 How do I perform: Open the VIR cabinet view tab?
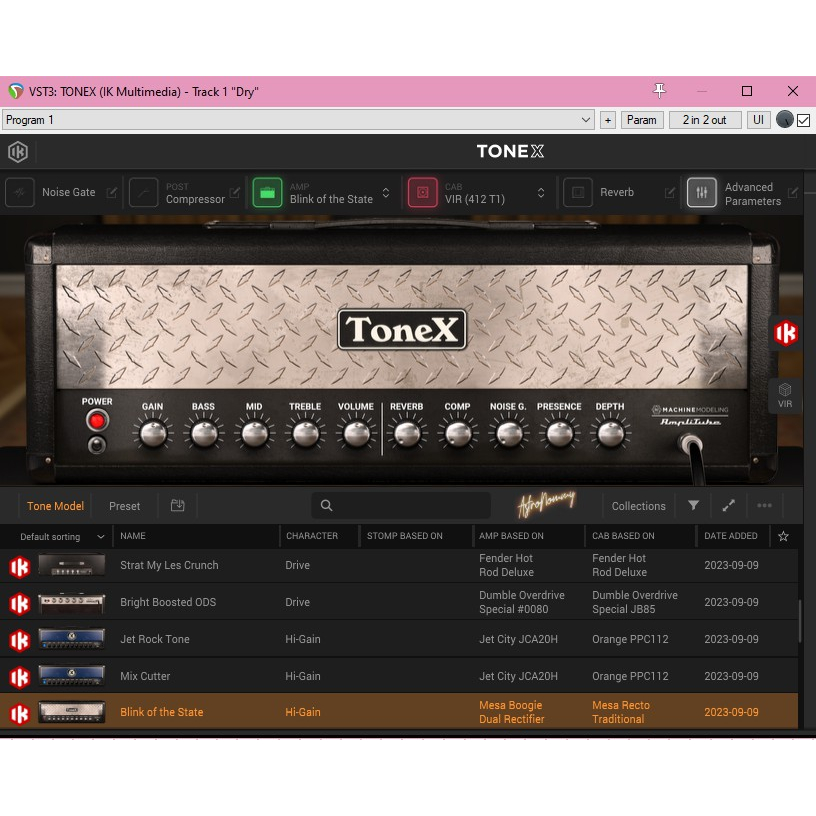point(785,396)
